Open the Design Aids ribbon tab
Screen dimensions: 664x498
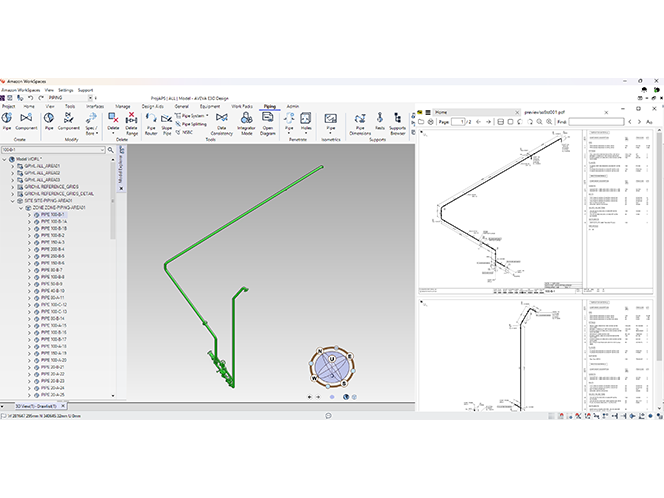click(152, 105)
